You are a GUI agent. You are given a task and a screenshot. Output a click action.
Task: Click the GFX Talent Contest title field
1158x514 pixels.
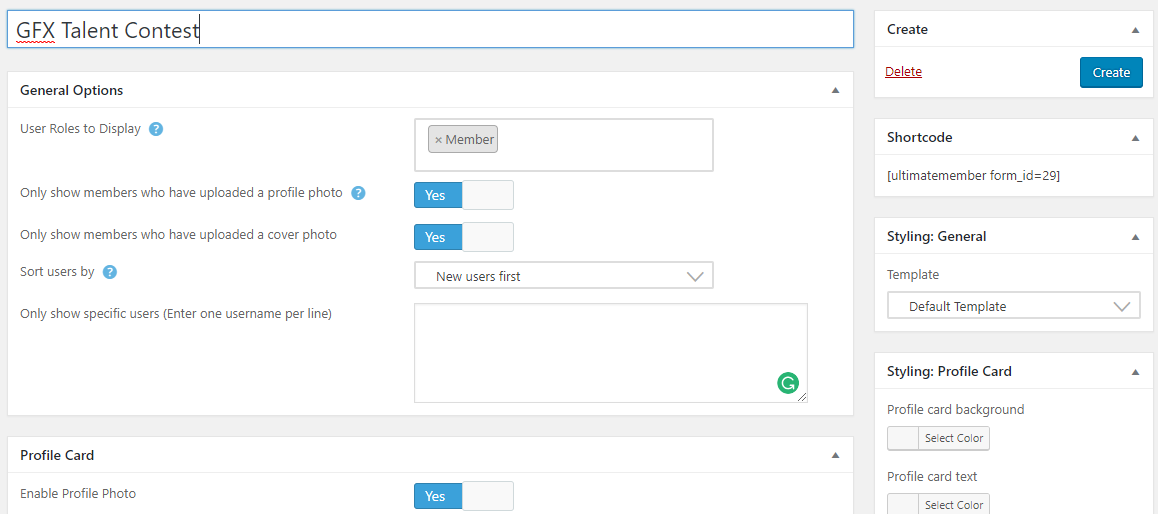[x=431, y=30]
